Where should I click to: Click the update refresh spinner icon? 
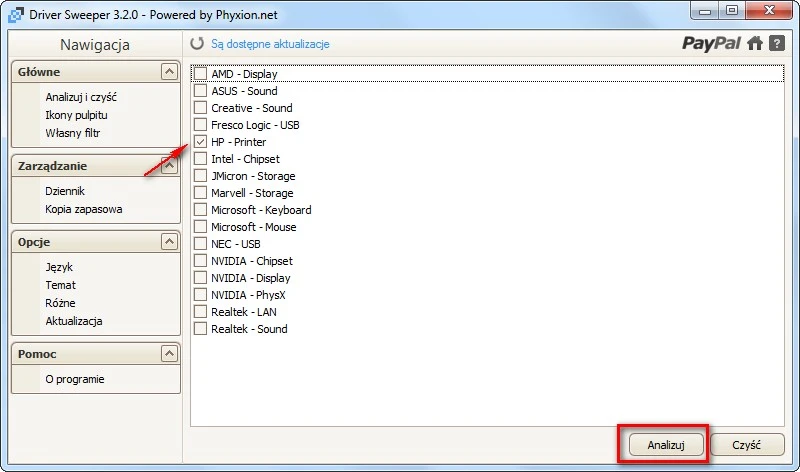tap(197, 44)
